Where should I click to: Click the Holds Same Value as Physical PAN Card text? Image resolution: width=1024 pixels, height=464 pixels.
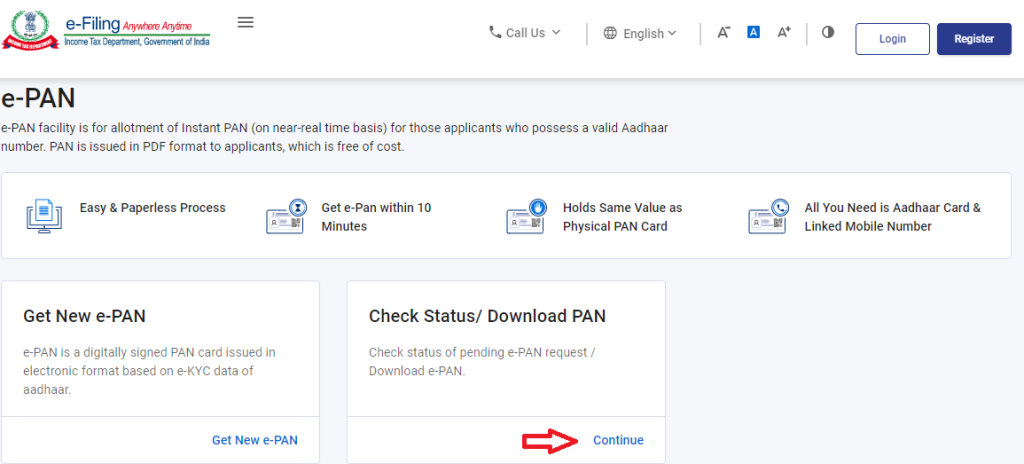(622, 217)
